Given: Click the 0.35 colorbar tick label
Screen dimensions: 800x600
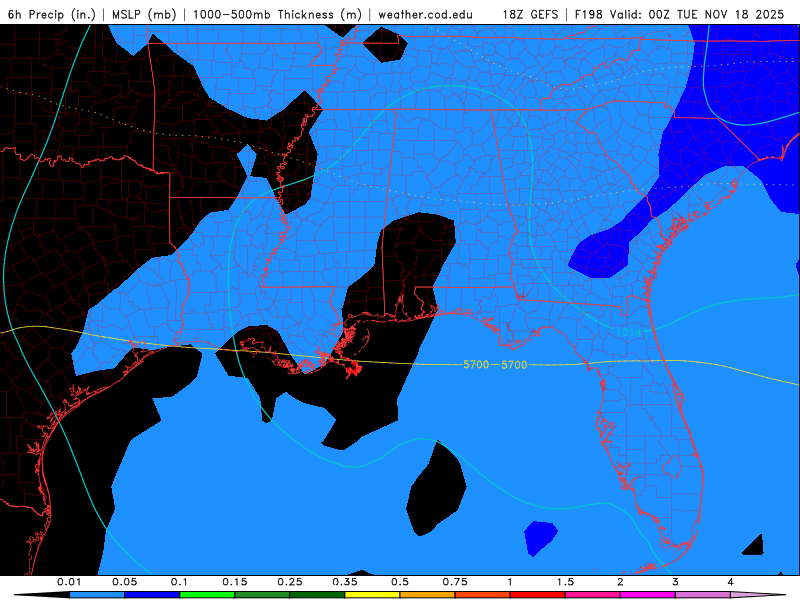Looking at the screenshot, I should [345, 582].
